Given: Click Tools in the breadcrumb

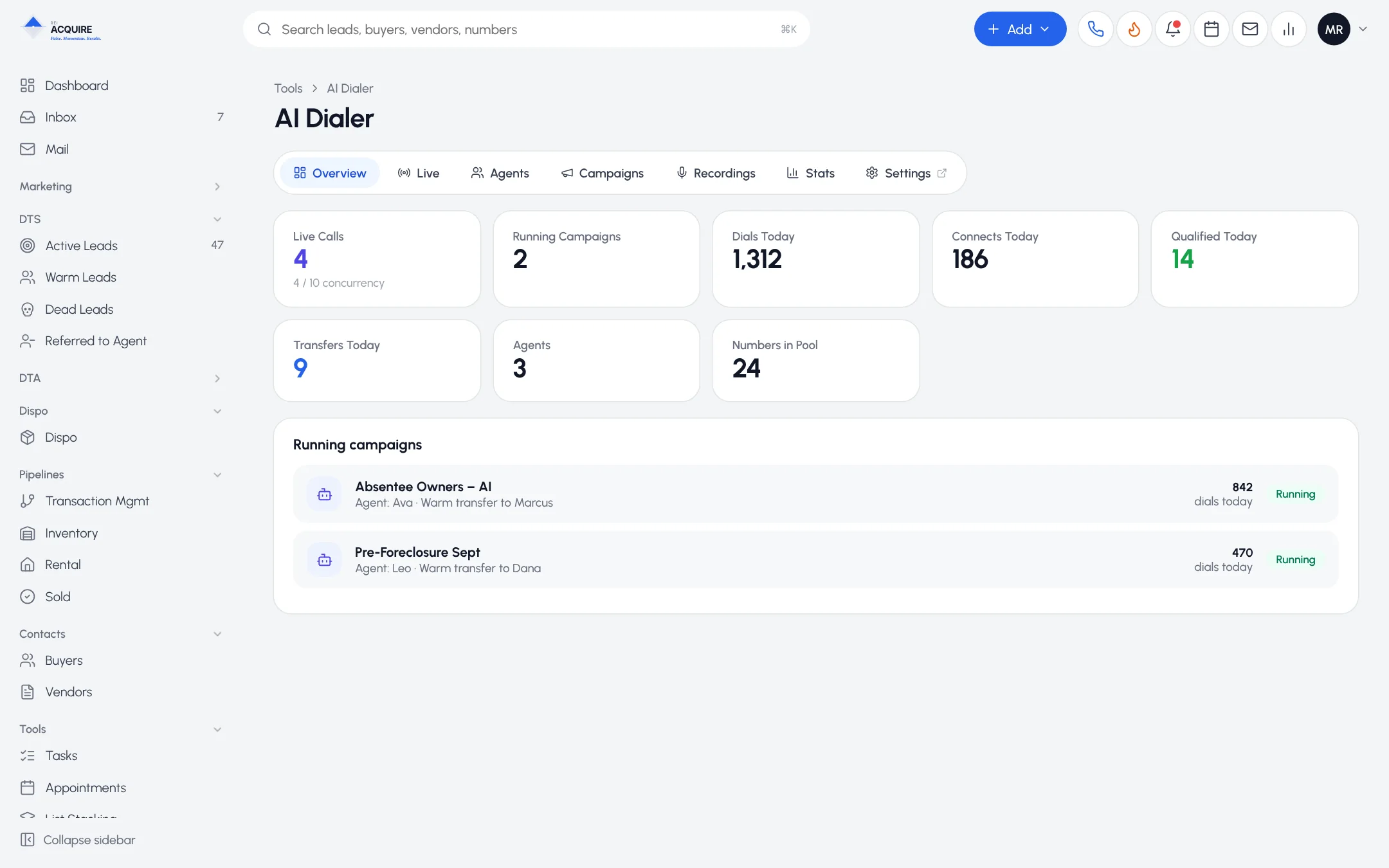Looking at the screenshot, I should (x=288, y=88).
